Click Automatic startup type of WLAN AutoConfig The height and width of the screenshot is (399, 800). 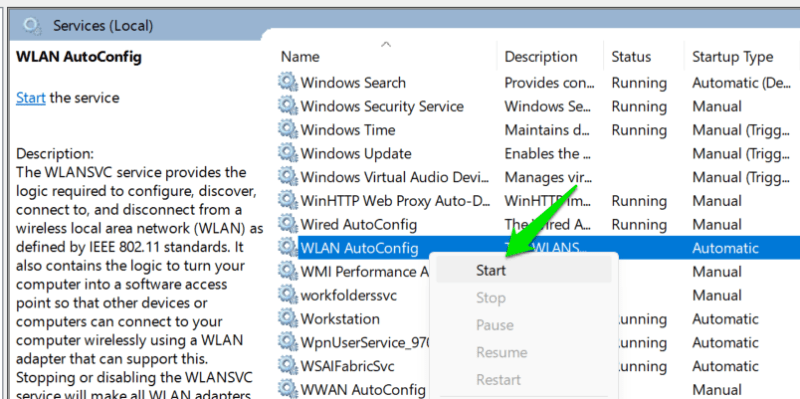click(x=725, y=248)
